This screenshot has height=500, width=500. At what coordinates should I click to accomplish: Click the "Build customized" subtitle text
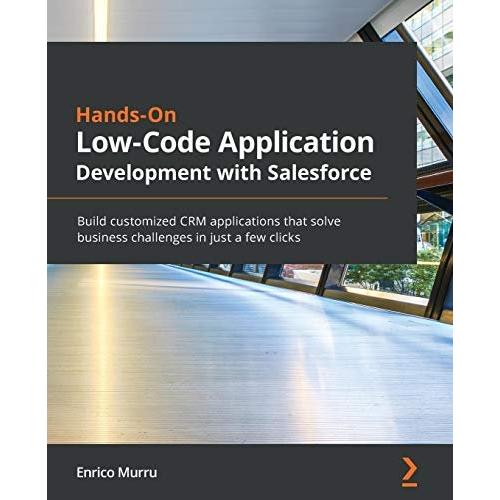tap(127, 221)
